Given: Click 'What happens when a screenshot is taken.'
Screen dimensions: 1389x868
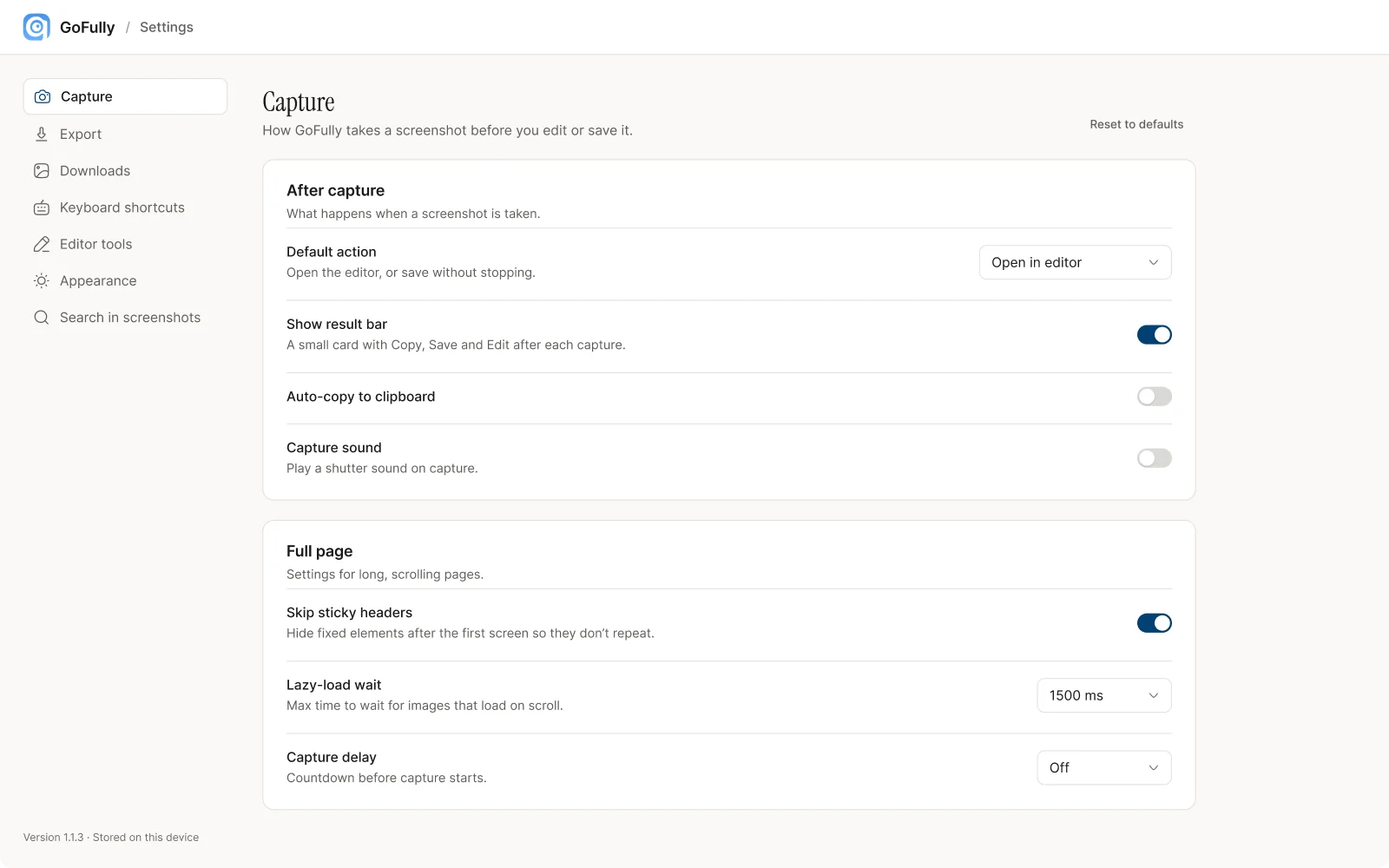Looking at the screenshot, I should [x=413, y=214].
